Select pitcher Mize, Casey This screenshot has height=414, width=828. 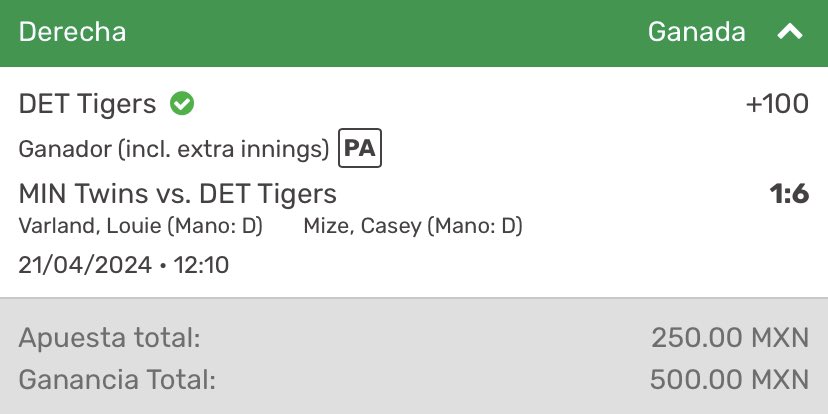[413, 226]
